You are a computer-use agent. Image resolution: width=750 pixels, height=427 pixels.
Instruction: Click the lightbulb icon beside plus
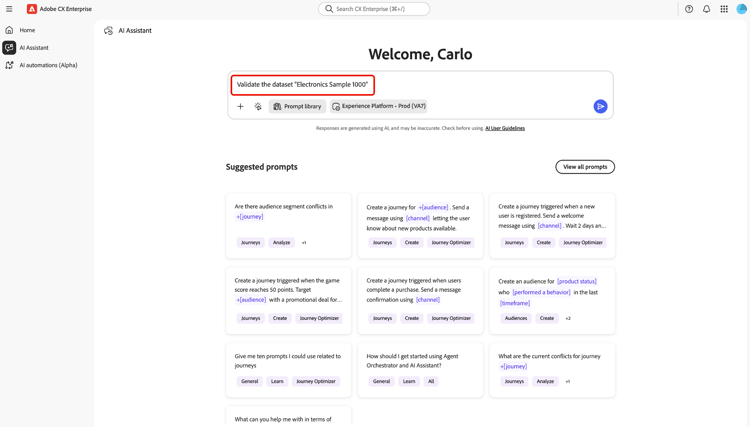tap(258, 106)
